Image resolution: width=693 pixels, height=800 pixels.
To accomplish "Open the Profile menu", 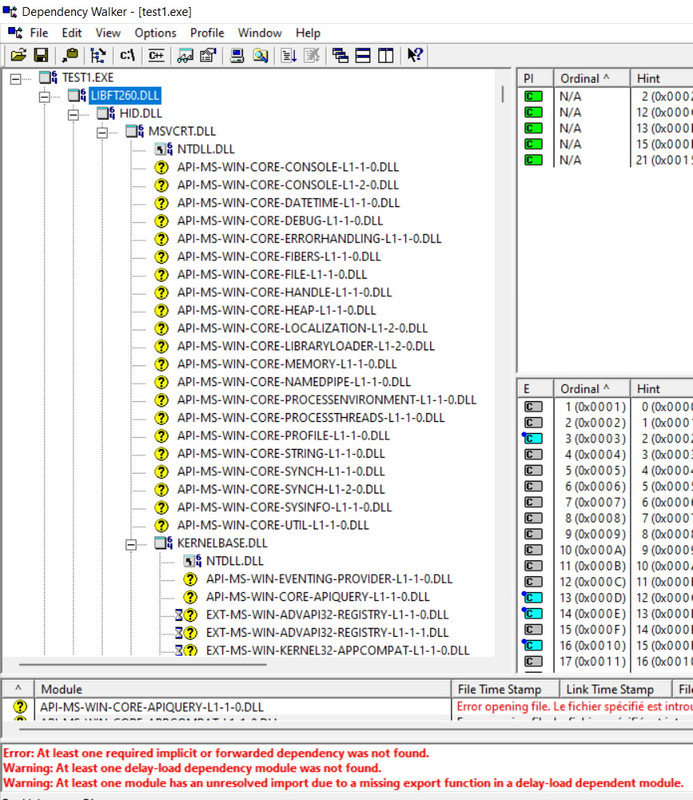I will 207,33.
